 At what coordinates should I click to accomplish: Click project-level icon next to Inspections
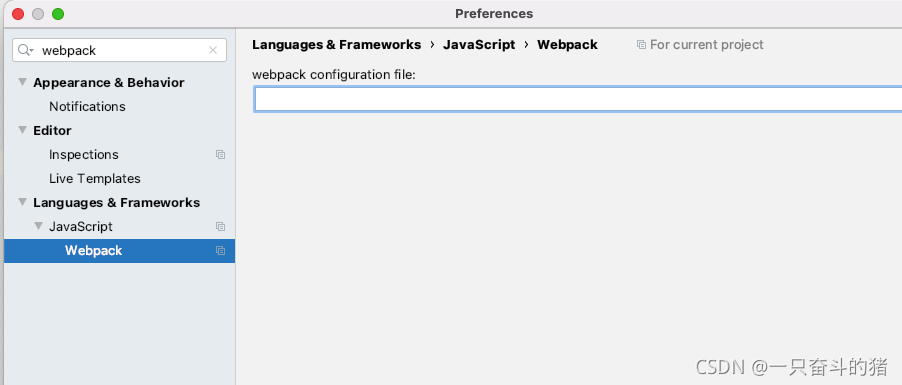click(220, 155)
